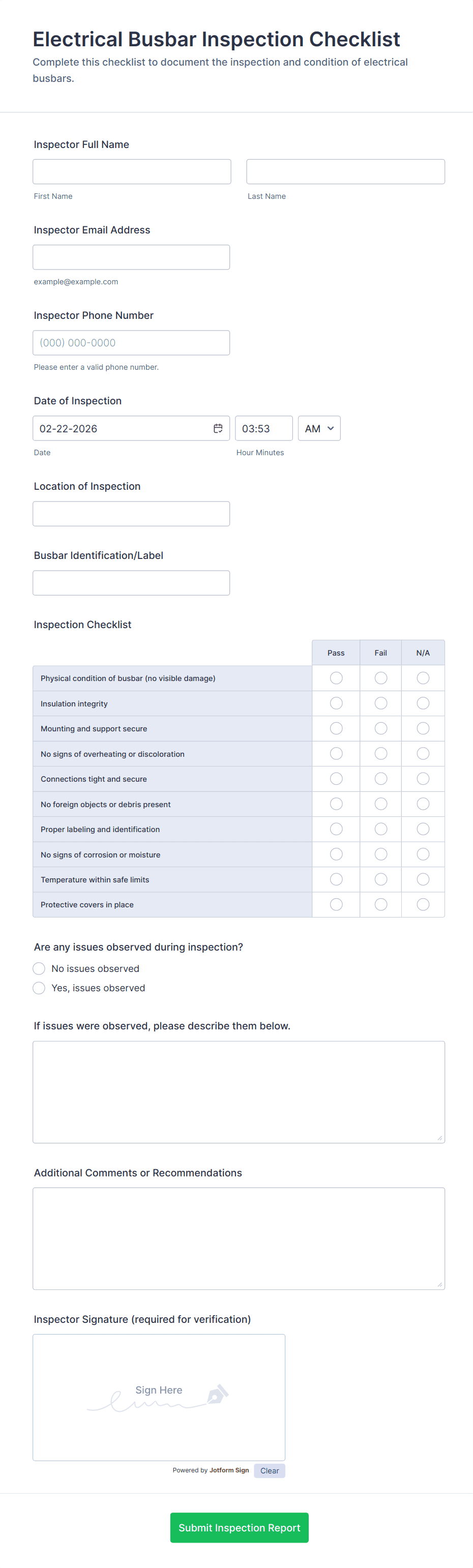Sign in the Inspector Signature pad
473x1568 pixels.
point(159,1398)
